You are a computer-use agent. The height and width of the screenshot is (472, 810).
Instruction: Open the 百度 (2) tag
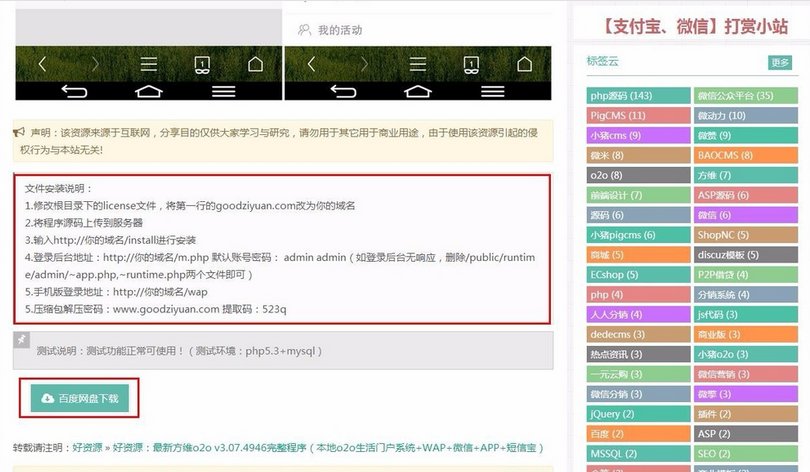point(638,433)
